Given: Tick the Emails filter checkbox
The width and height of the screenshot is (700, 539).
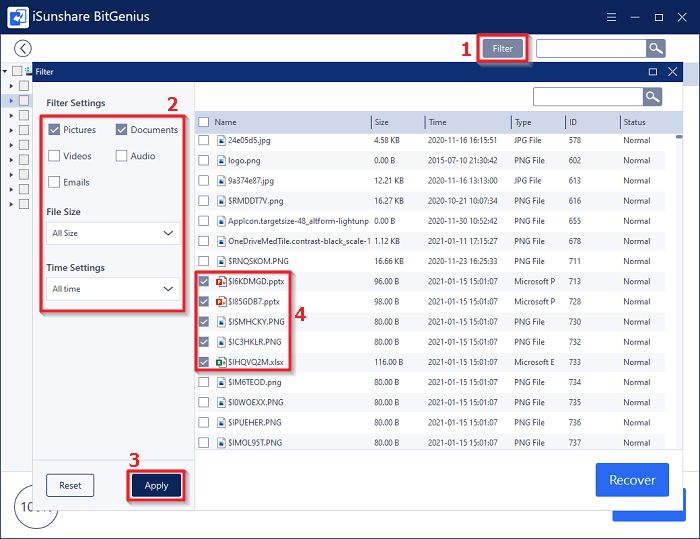Looking at the screenshot, I should (x=54, y=182).
